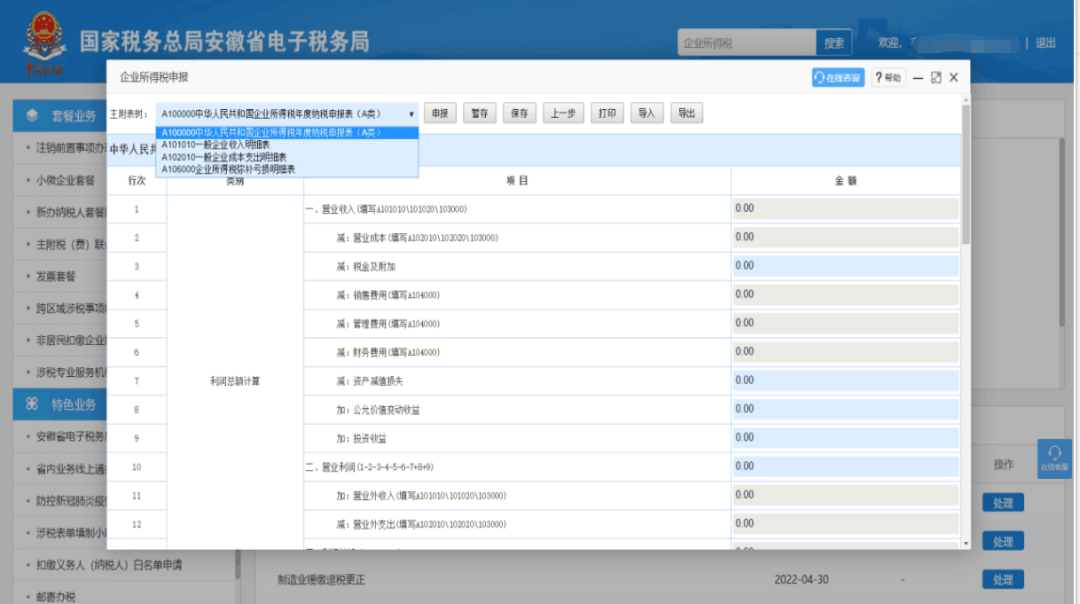Open 小微企业套餐 in the sidebar

65,180
